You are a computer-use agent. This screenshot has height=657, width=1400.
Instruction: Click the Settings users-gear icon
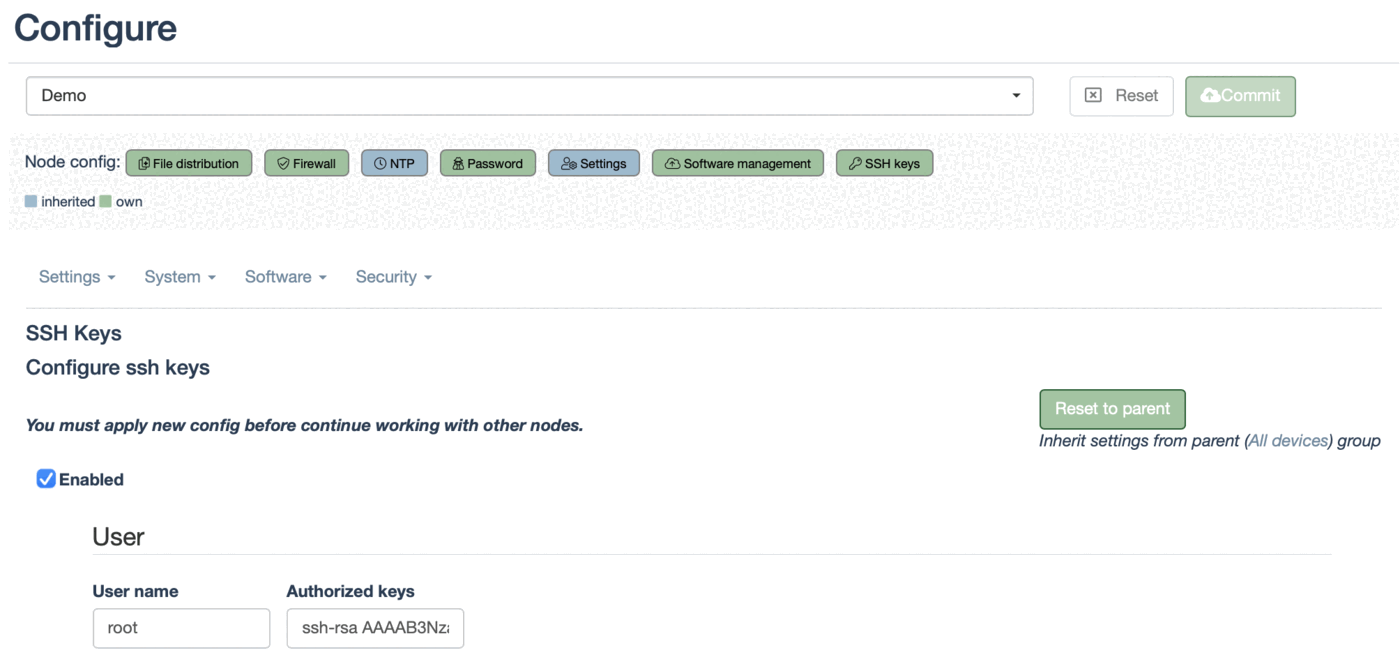(568, 164)
